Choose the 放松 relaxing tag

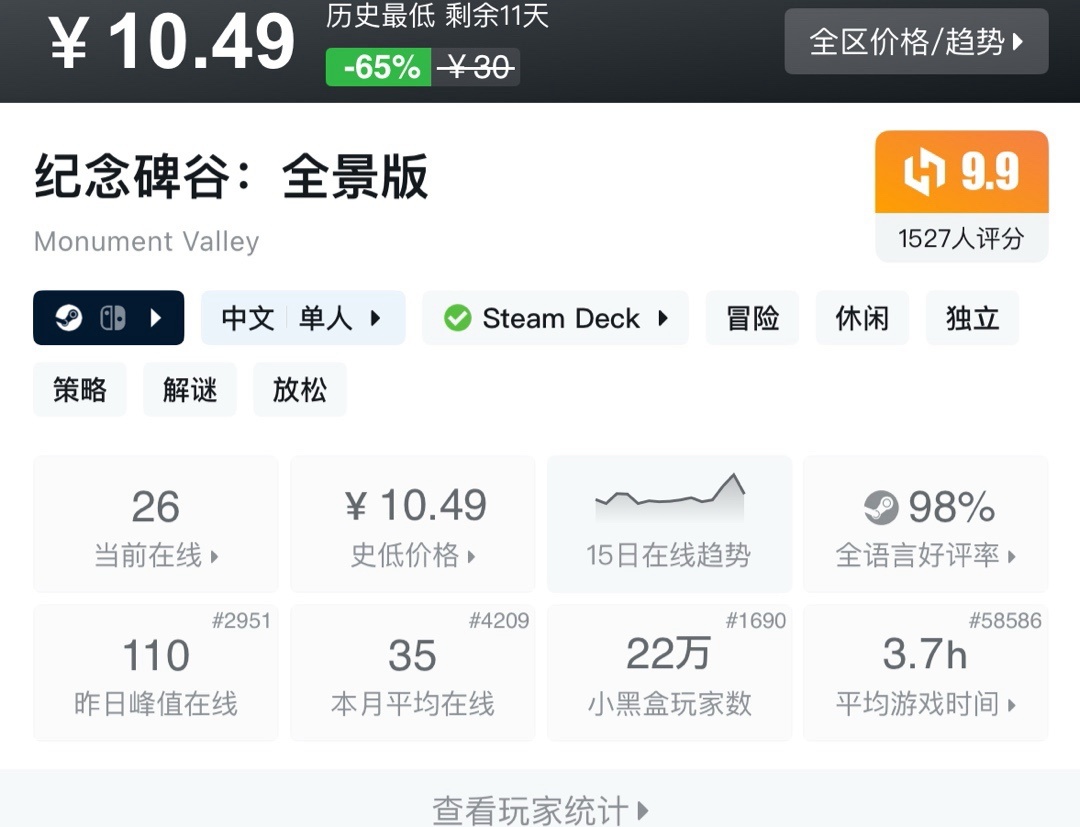300,389
